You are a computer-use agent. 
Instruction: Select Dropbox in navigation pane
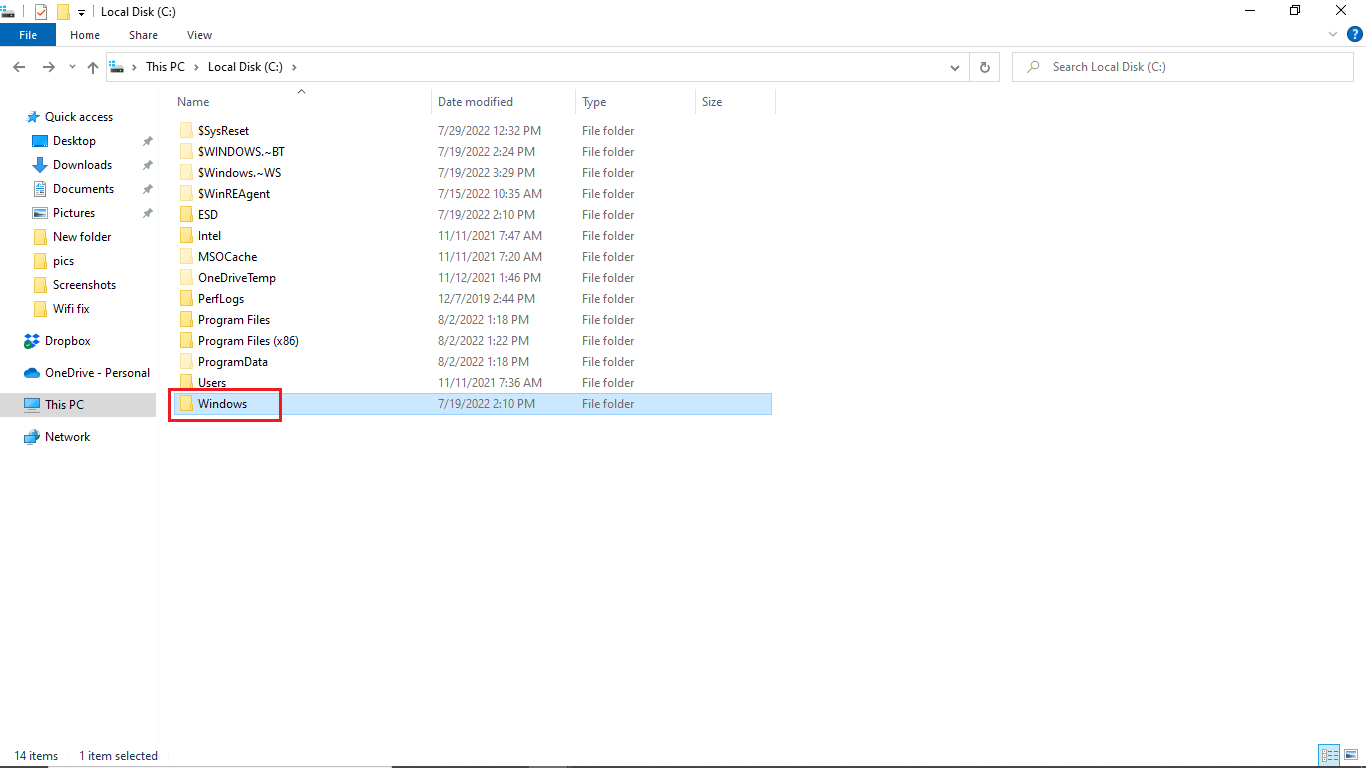point(67,341)
